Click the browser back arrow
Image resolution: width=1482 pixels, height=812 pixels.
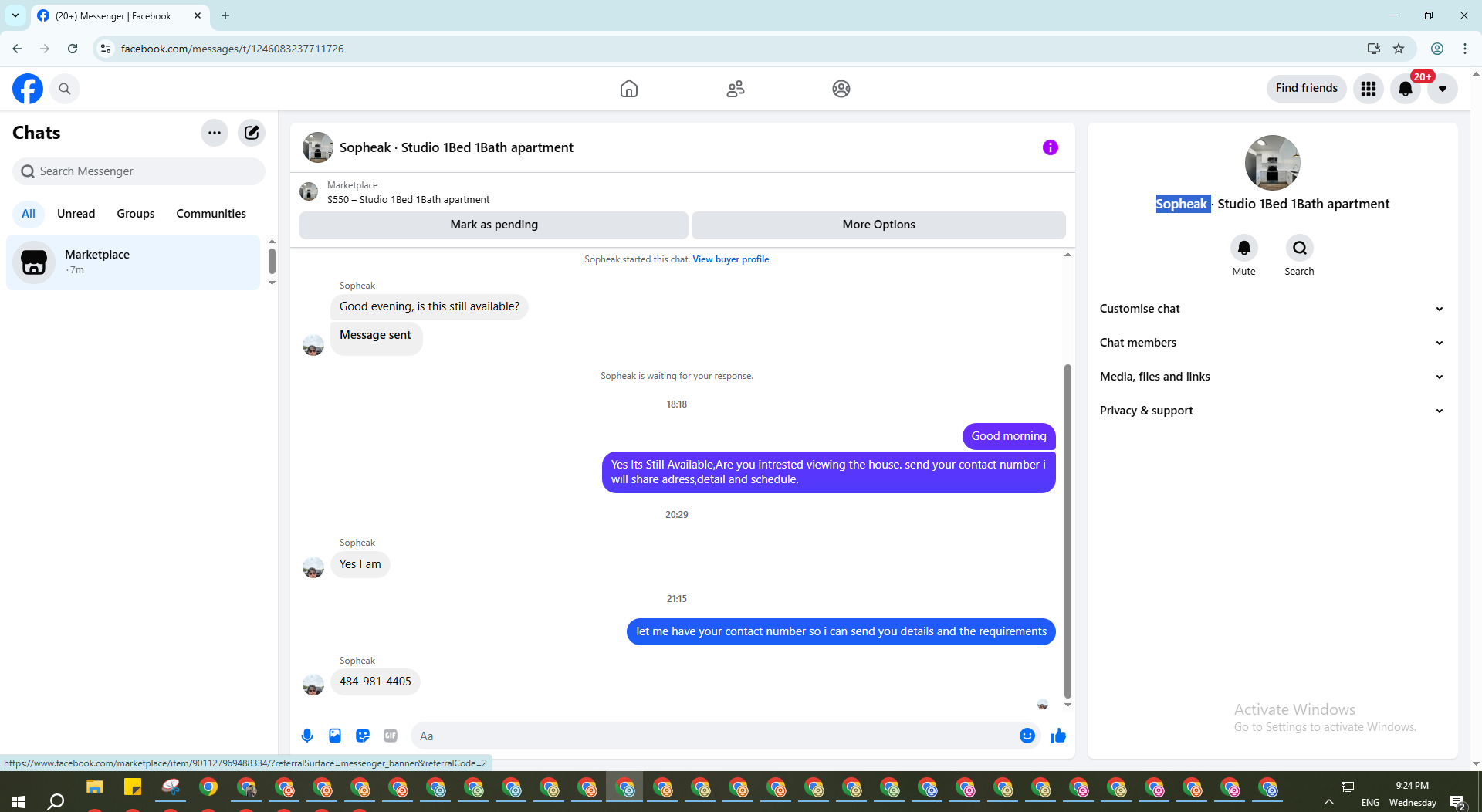coord(17,49)
